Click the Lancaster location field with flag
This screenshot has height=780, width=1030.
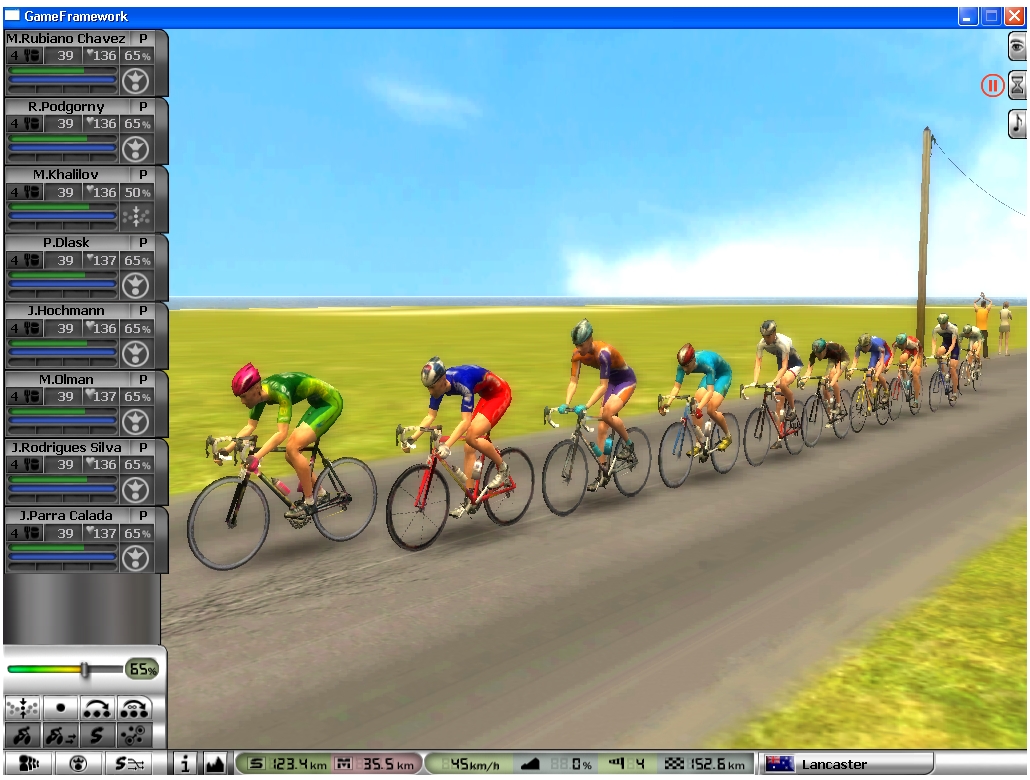[x=845, y=765]
